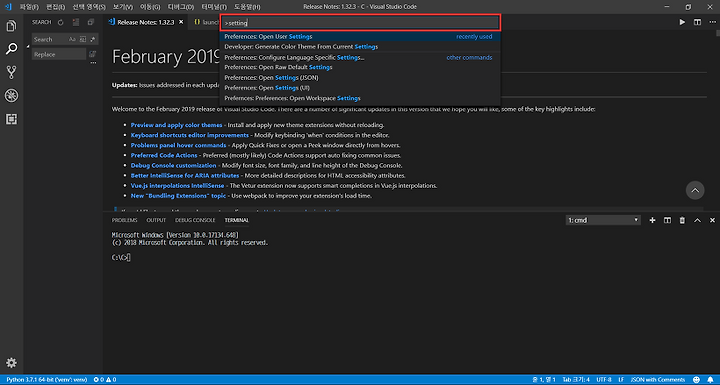Kill the terminal with trash icon
Screen dimensions: 720x385
pyautogui.click(x=682, y=220)
